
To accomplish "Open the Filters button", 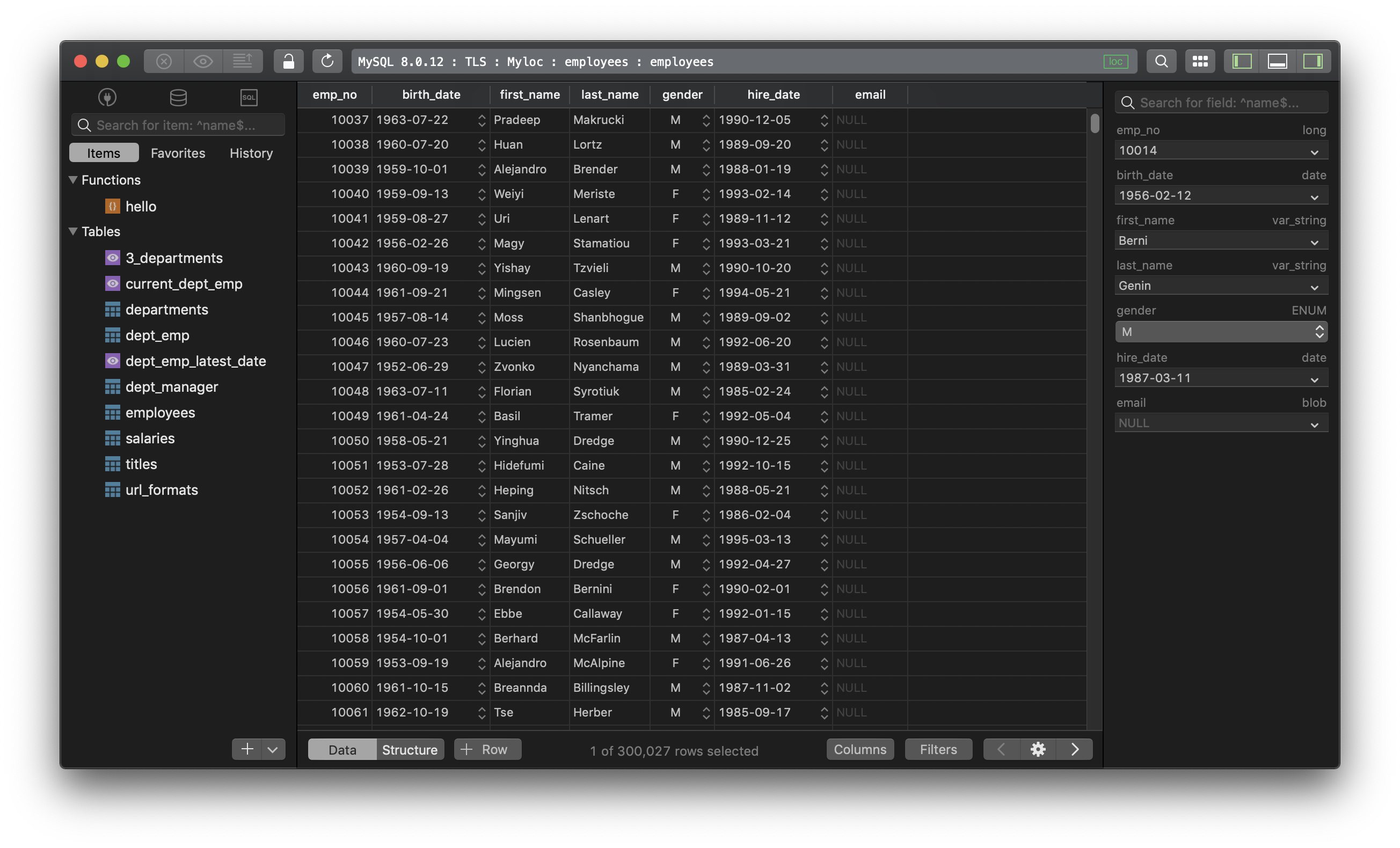I will tap(939, 749).
